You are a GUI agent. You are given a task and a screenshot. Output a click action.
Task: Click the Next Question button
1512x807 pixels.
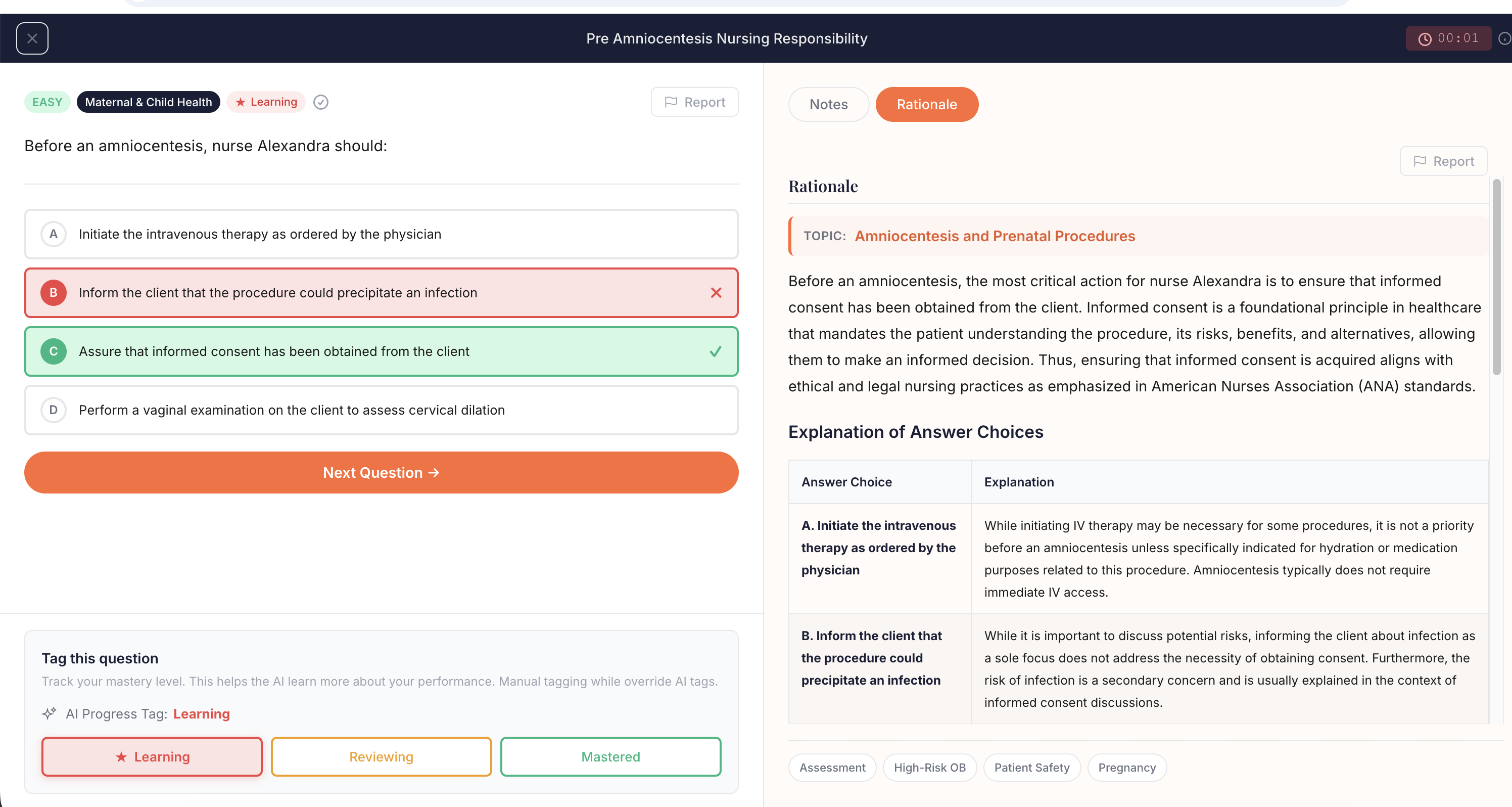[x=381, y=472]
